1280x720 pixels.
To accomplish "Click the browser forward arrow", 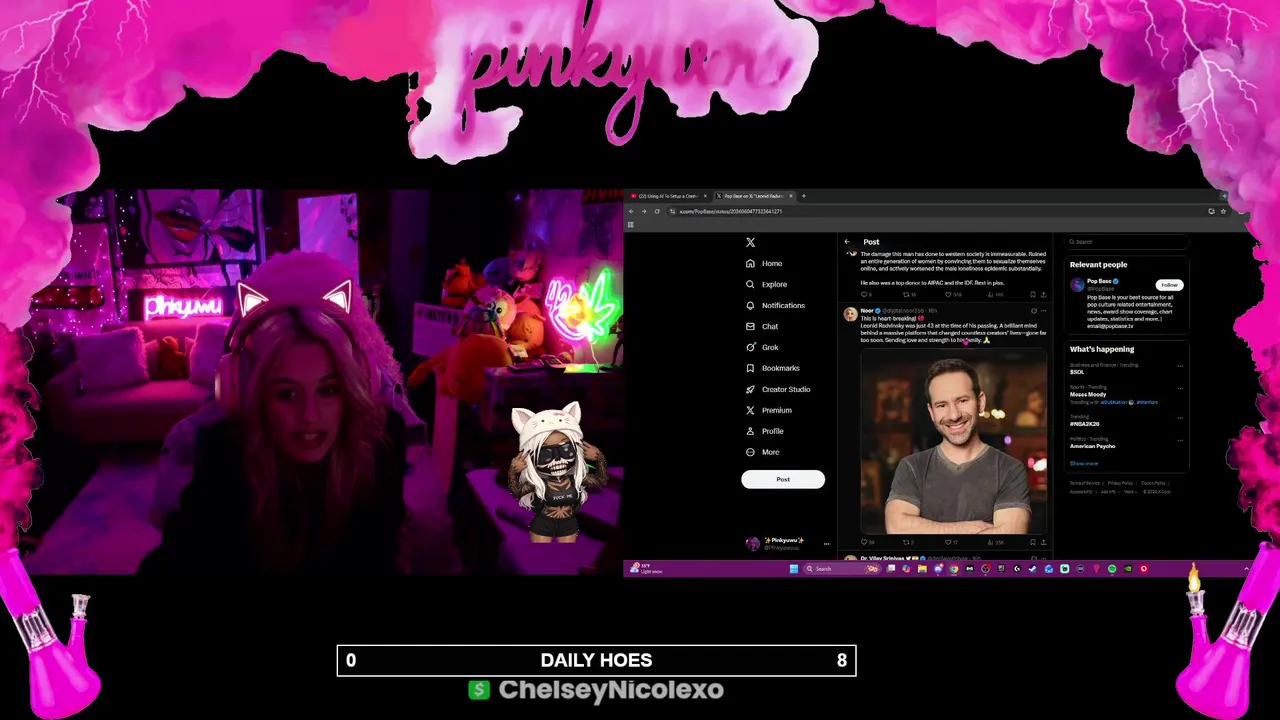I will click(644, 211).
